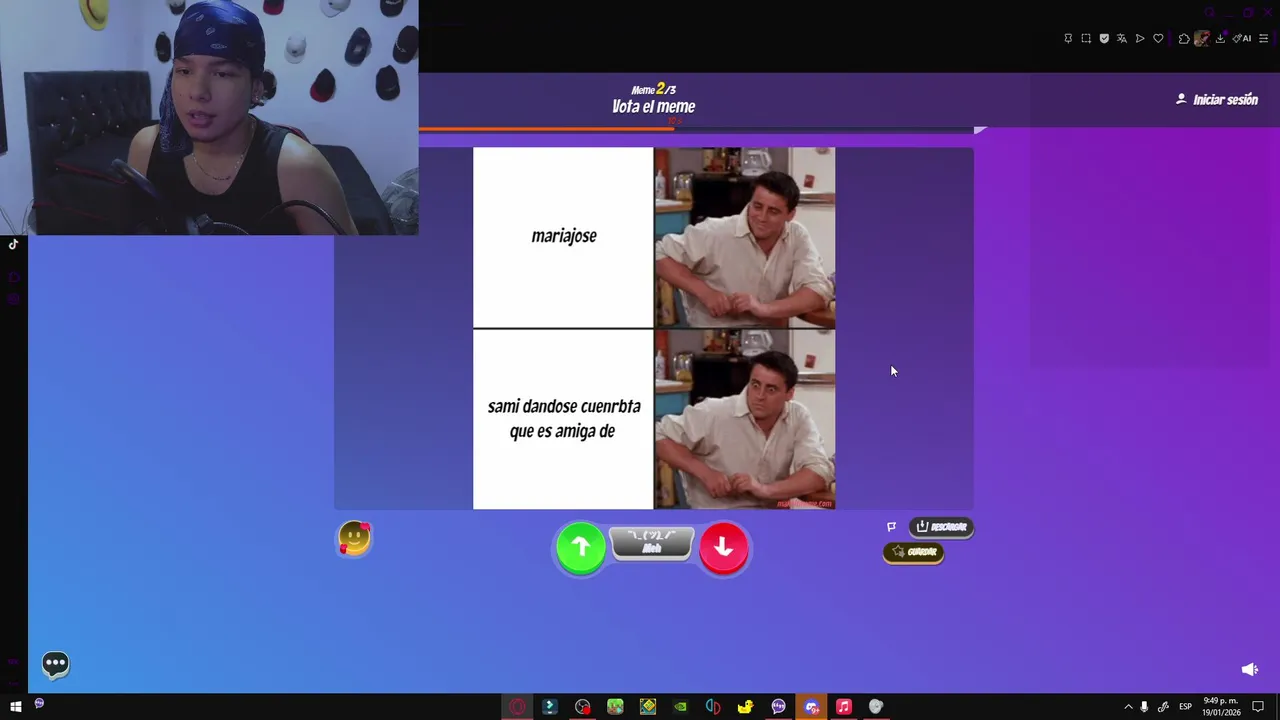Open the Discord taskbar icon
This screenshot has height=720, width=1280.
(x=811, y=706)
